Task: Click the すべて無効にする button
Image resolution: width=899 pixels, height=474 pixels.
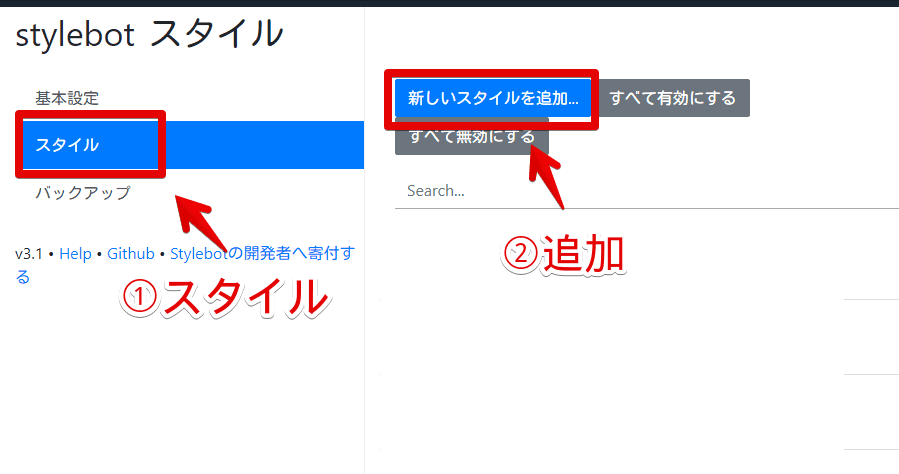Action: 472,136
